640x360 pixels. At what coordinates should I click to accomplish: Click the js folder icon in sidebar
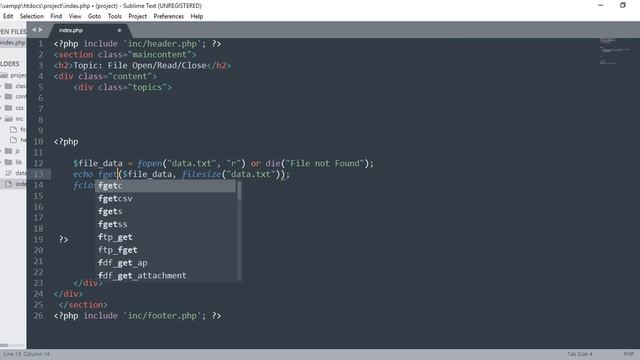click(x=9, y=151)
